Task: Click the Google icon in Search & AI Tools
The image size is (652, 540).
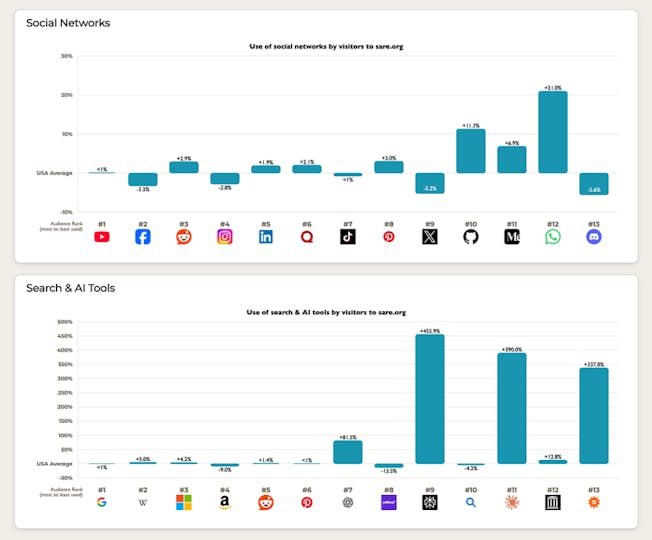Action: 102,502
